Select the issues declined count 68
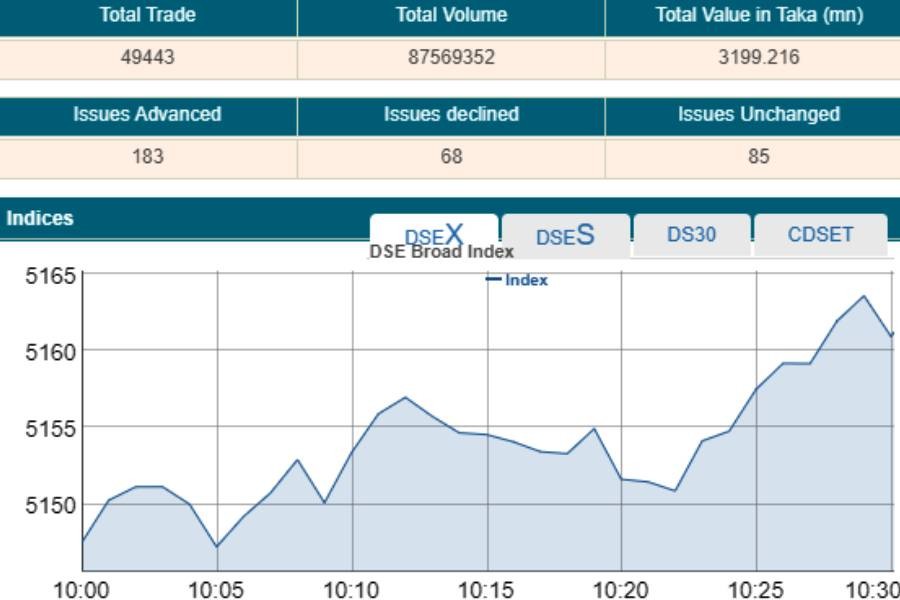900x600 pixels. coord(451,156)
